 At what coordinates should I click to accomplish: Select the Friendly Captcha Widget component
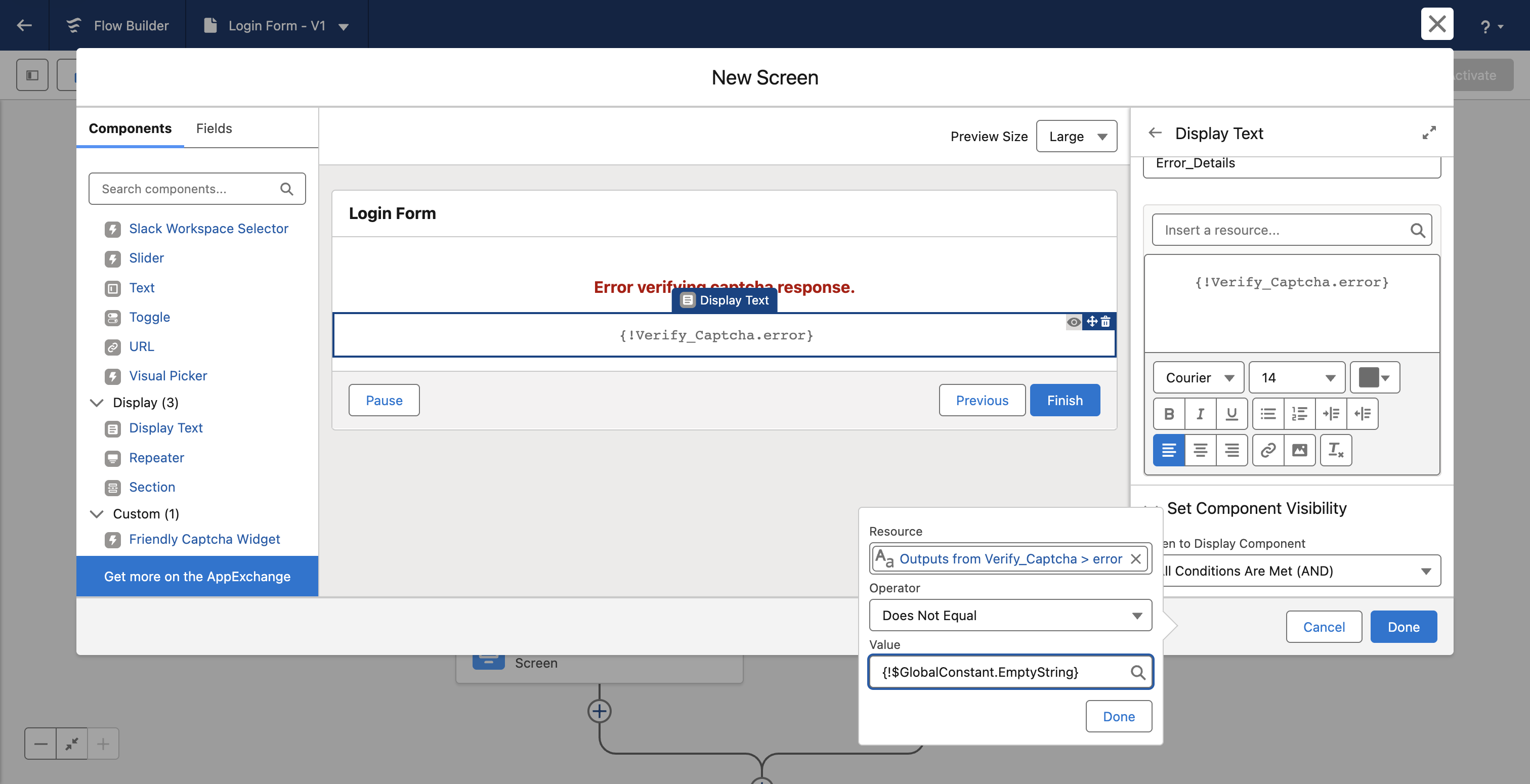click(x=204, y=539)
